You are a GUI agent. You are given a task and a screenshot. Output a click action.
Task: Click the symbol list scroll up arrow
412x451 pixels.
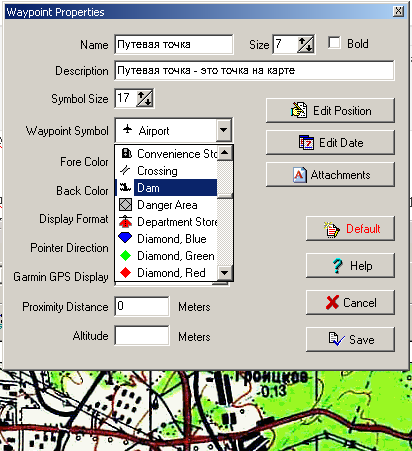[x=225, y=153]
